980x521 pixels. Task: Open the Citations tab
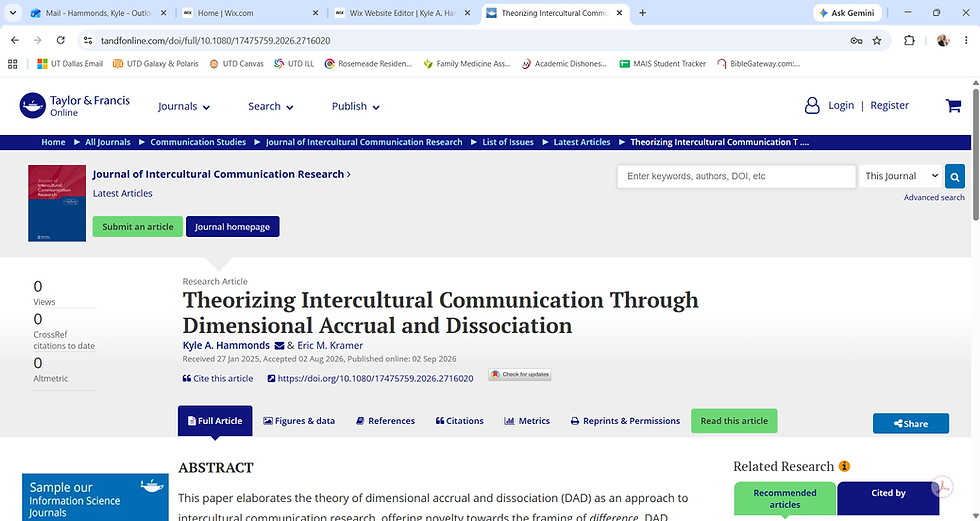point(459,421)
